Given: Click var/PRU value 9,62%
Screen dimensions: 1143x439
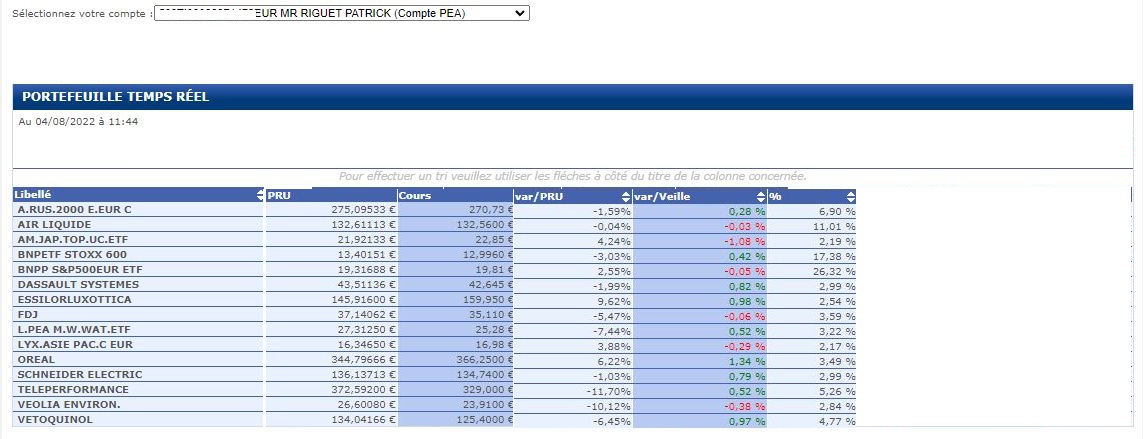Looking at the screenshot, I should 617,301.
